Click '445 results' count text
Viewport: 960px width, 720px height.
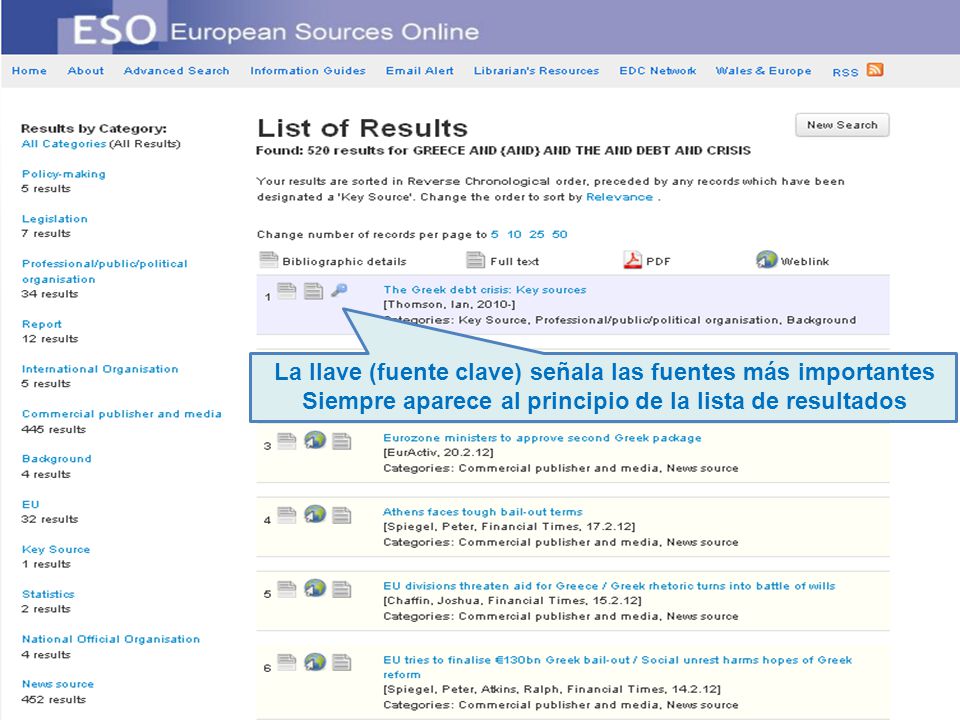(53, 429)
